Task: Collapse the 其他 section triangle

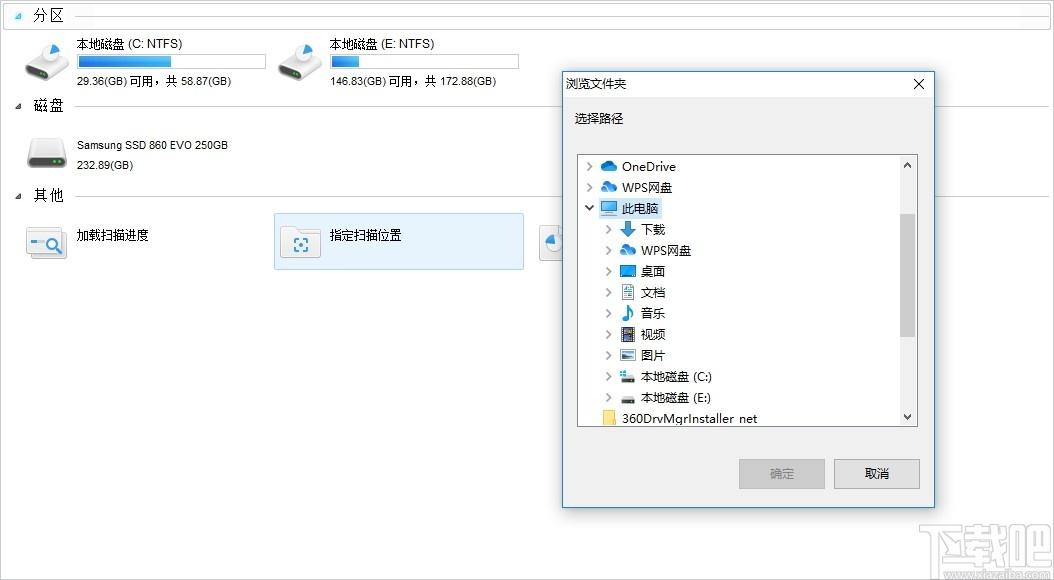Action: 18,196
